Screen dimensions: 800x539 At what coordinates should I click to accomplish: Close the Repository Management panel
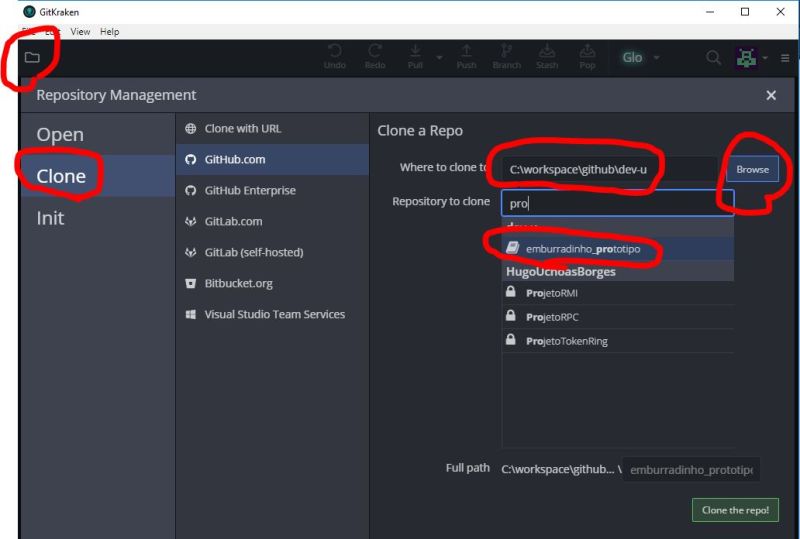[x=771, y=95]
